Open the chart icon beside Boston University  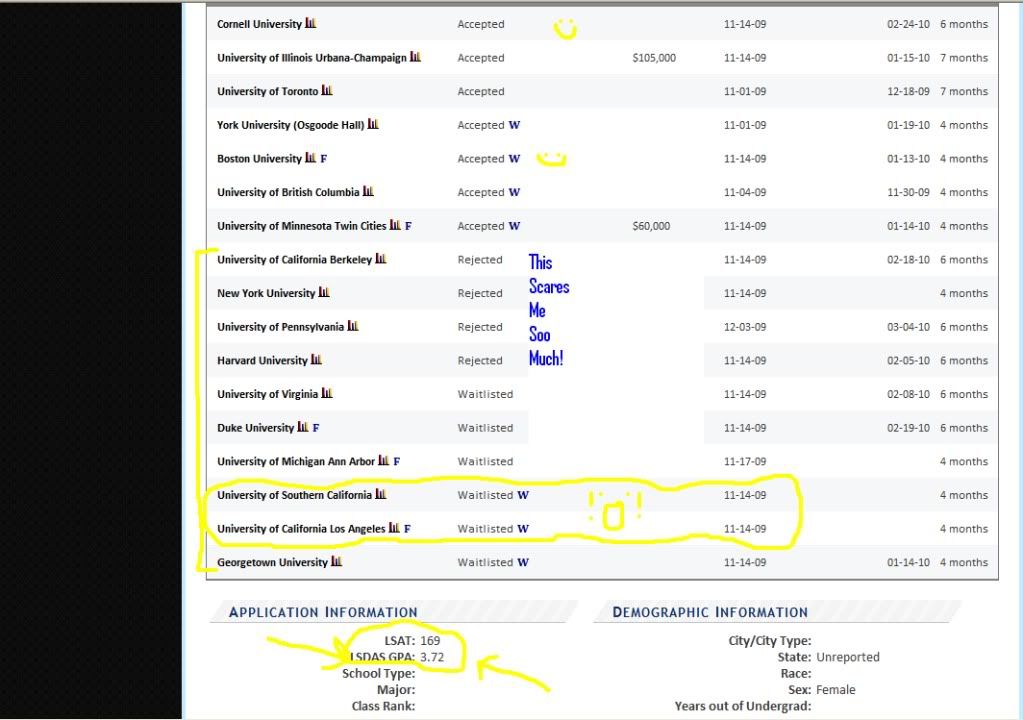(x=311, y=158)
